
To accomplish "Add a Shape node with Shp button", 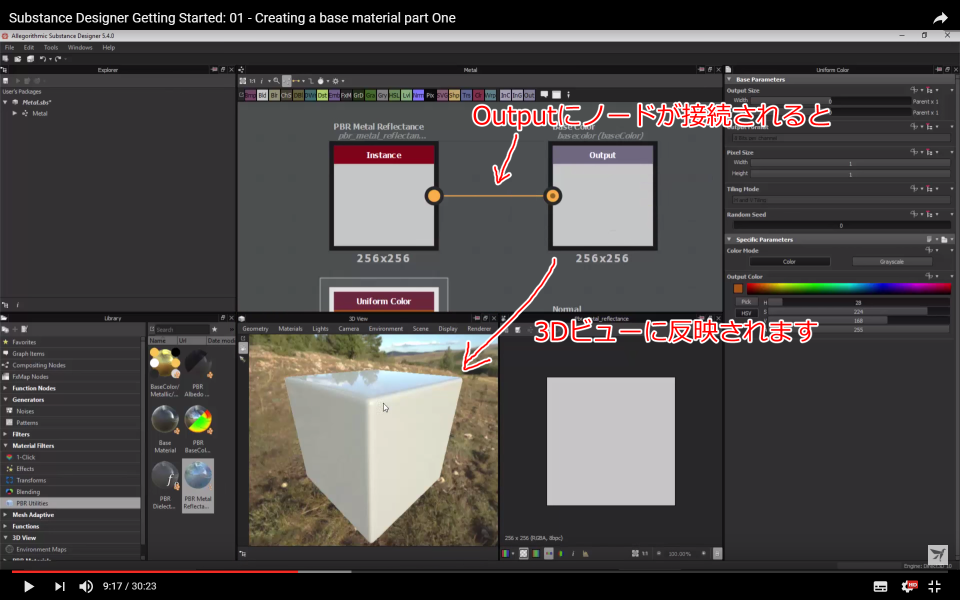I will 454,95.
